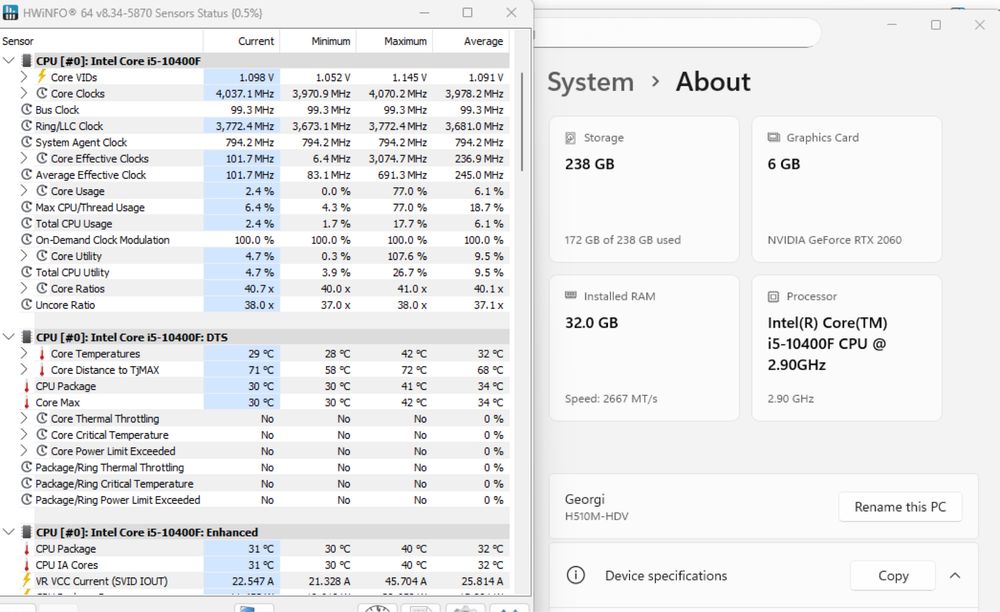Click the HWiNFO app icon in title bar
Screen dimensions: 1000x612
click(x=10, y=12)
